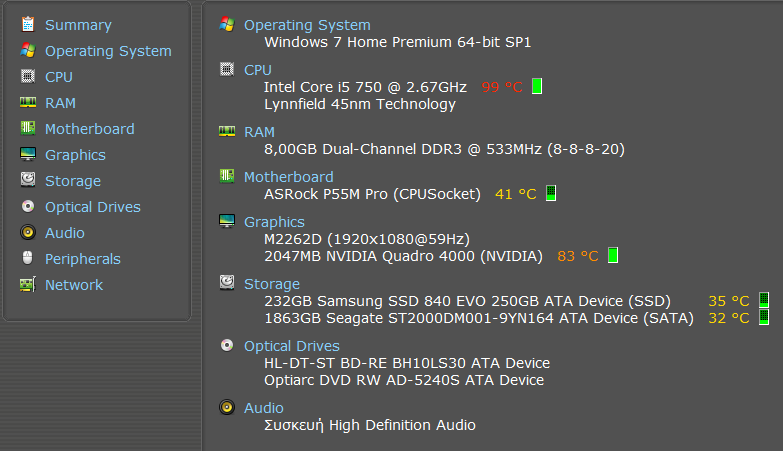Select the CPU chip icon in sidebar
This screenshot has width=783, height=451.
click(x=28, y=76)
